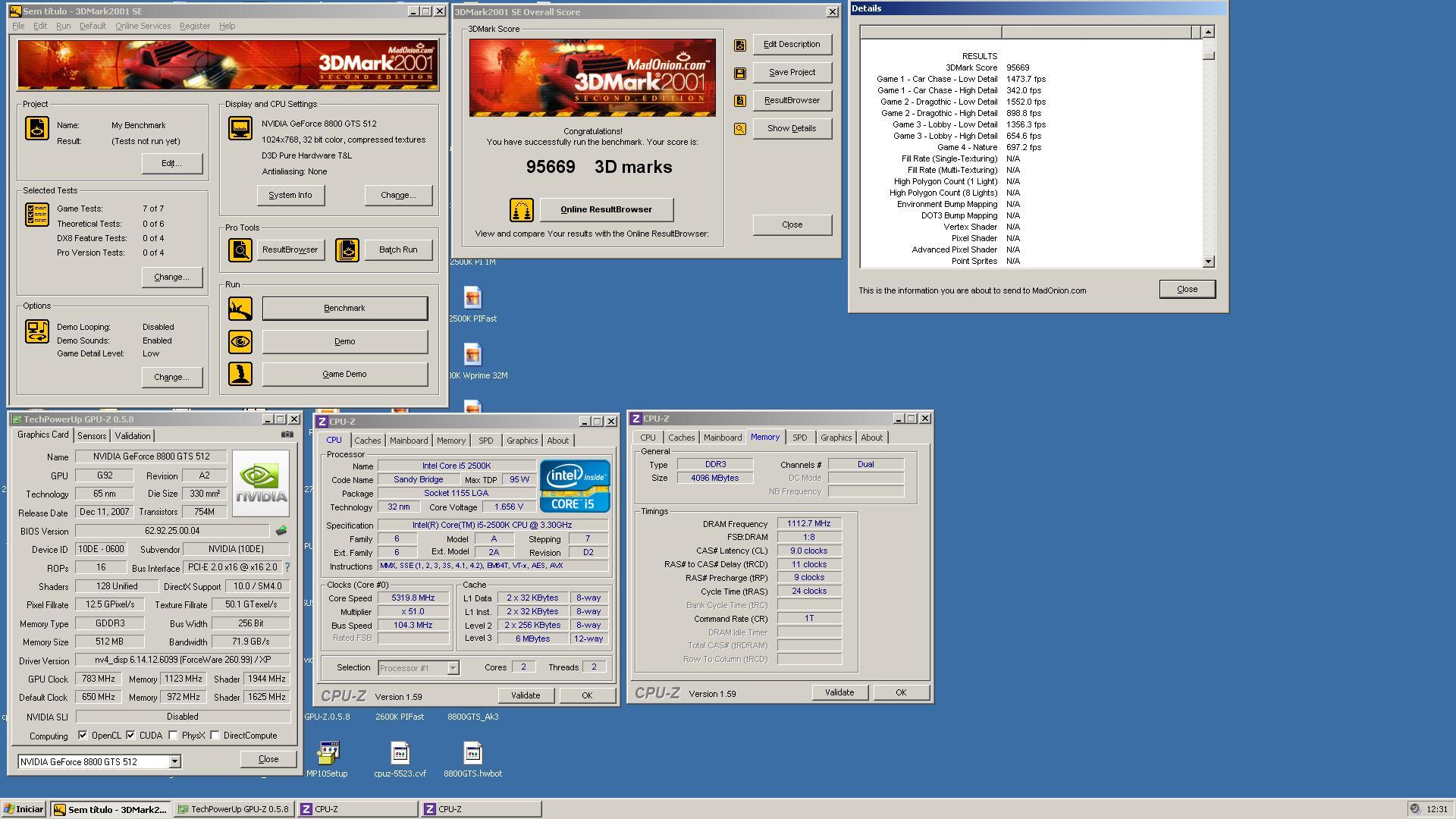Screen dimensions: 1456x819
Task: Click the System Info button
Action: 290,195
